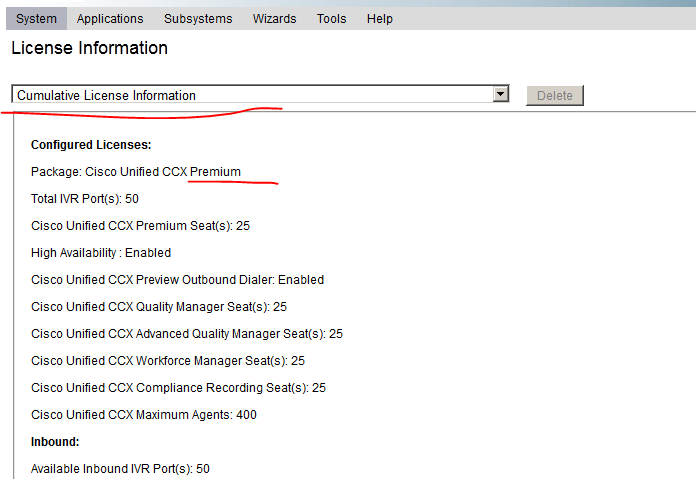696x479 pixels.
Task: Select Compliance Recording Seat(s): 25 line
Action: tap(178, 388)
